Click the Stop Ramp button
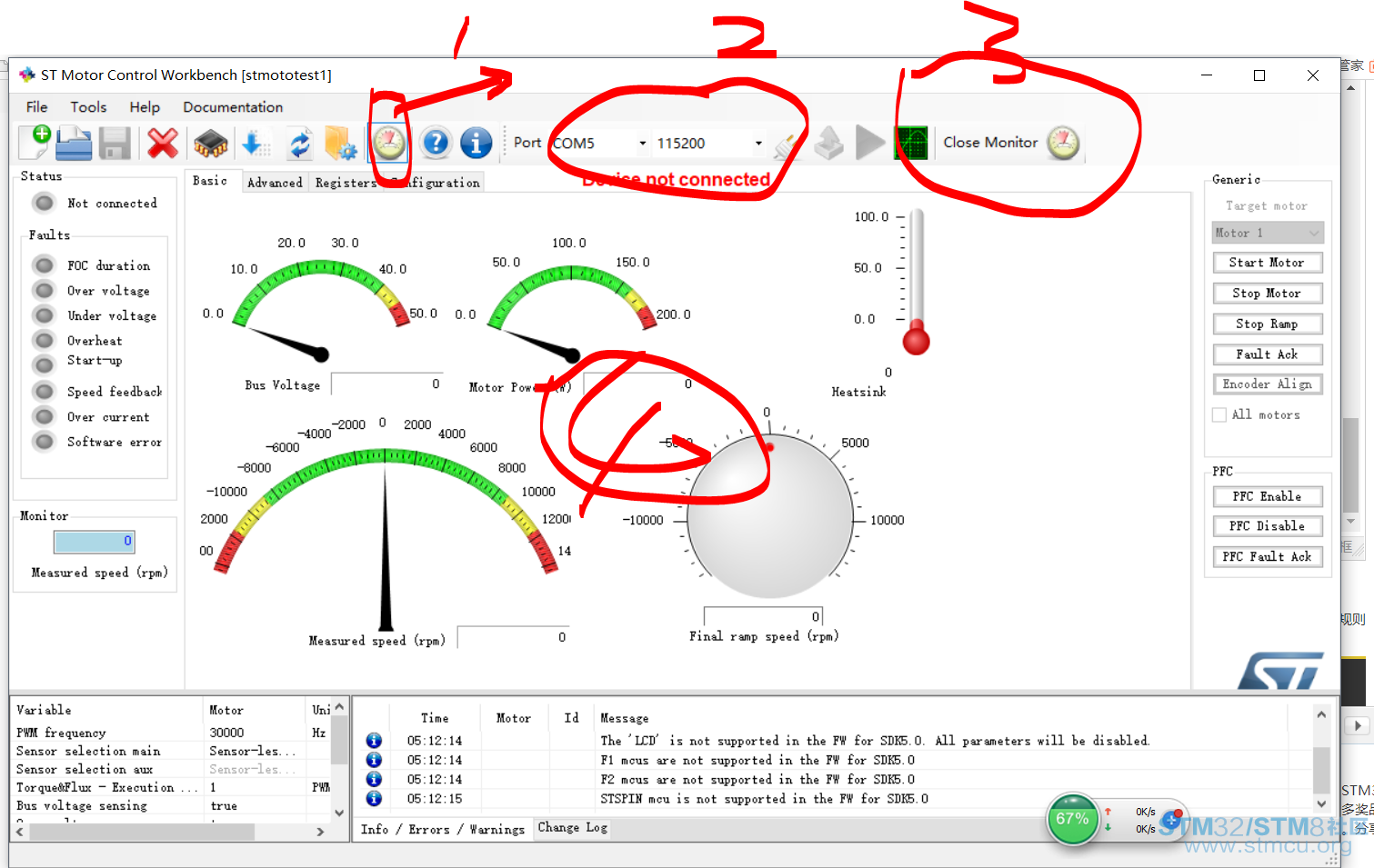Screen dimensions: 1374x868 pos(1268,324)
